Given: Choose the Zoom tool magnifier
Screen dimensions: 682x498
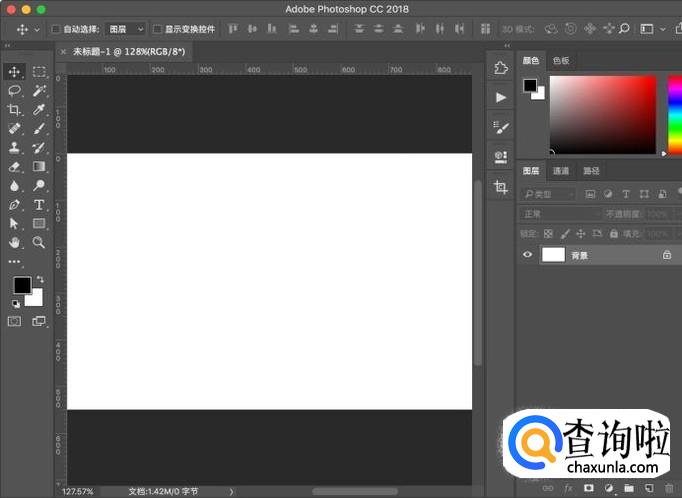Looking at the screenshot, I should pos(39,242).
